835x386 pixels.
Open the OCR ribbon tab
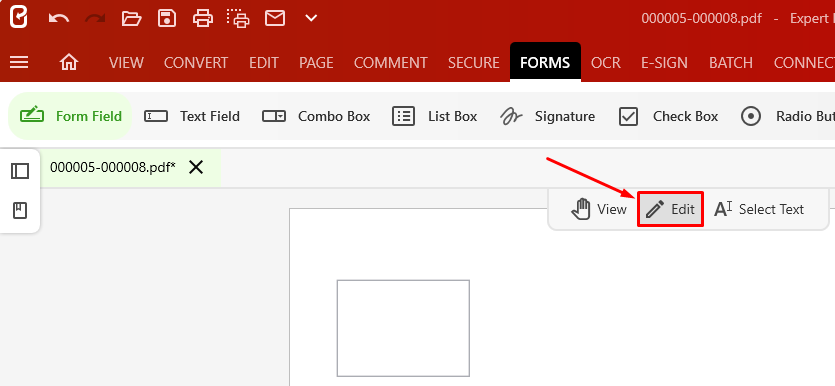(x=605, y=62)
